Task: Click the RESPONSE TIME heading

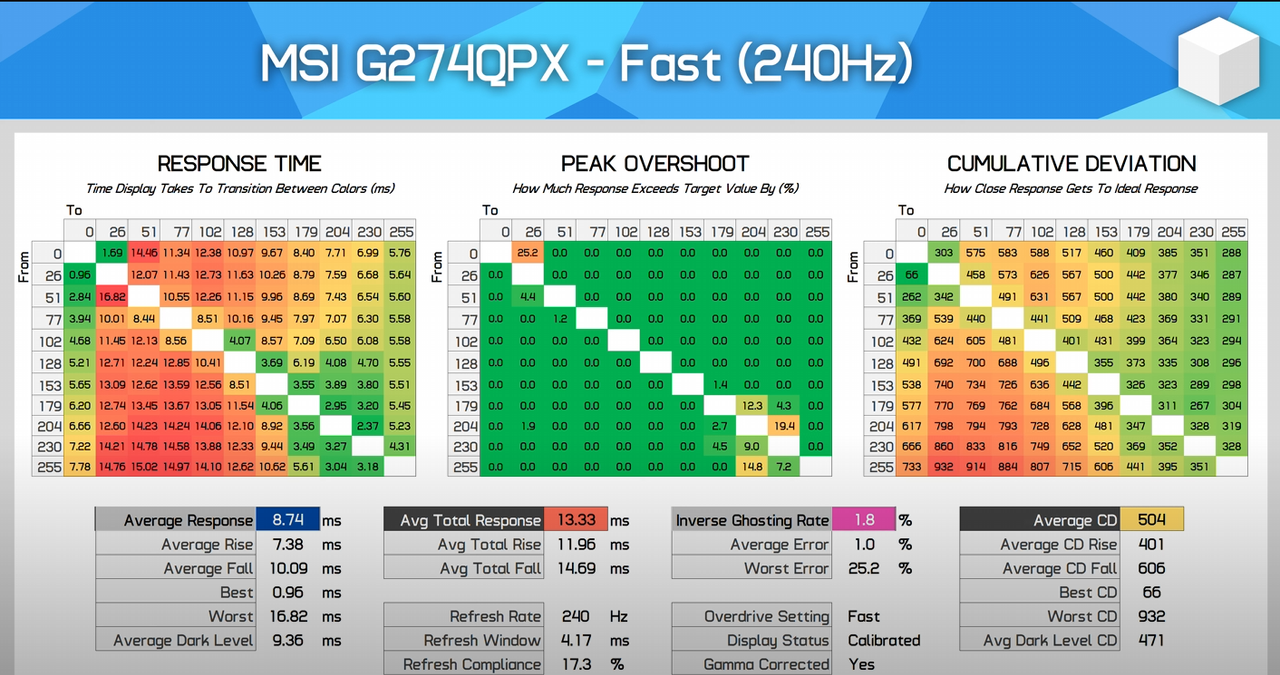Action: pyautogui.click(x=240, y=164)
